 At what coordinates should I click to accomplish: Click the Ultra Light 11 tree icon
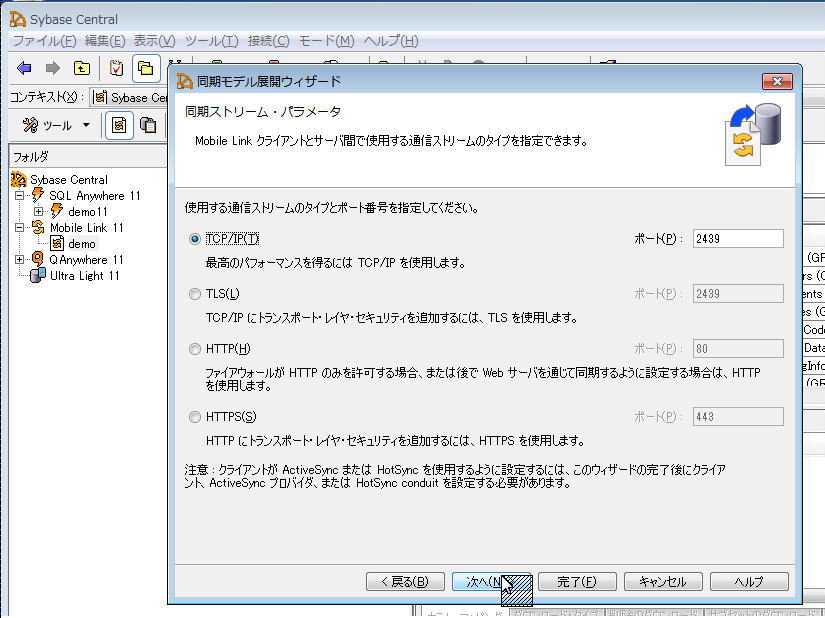point(39,276)
